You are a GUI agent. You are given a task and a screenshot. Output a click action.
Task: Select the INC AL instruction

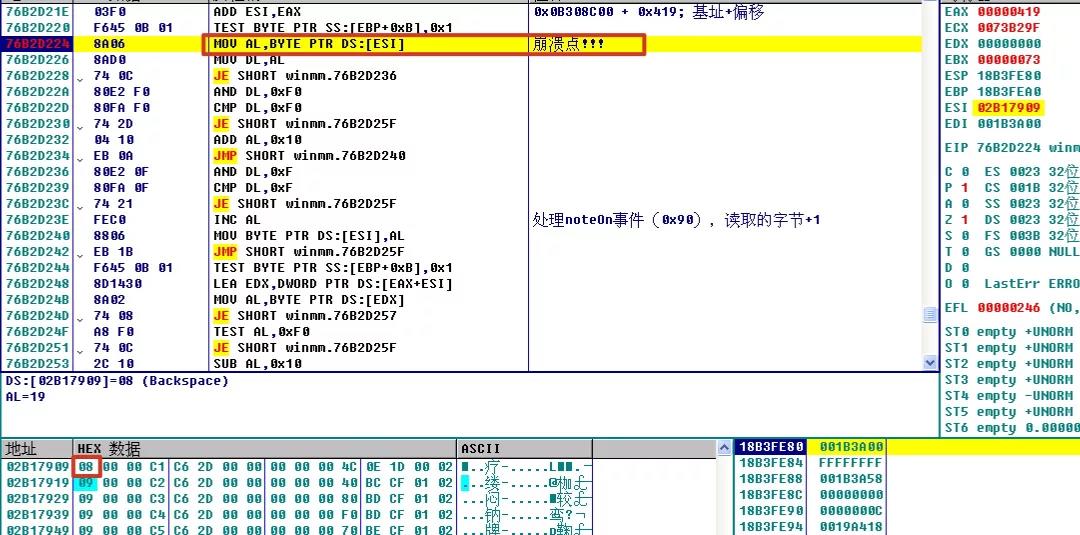coord(237,220)
